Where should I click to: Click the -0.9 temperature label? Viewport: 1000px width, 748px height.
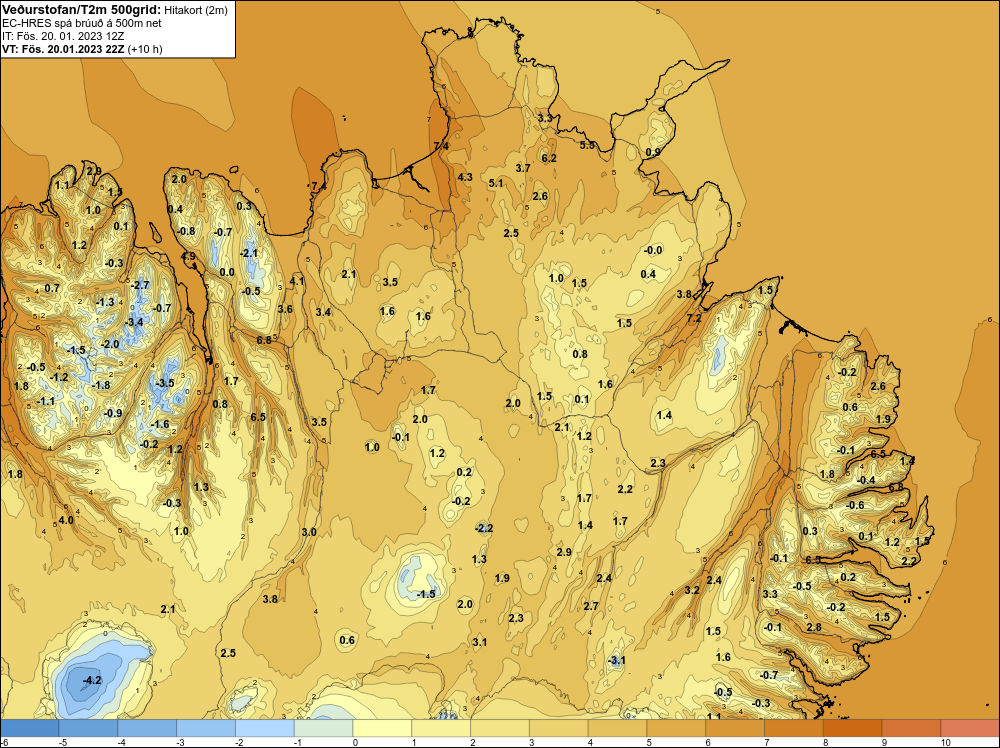pyautogui.click(x=113, y=413)
